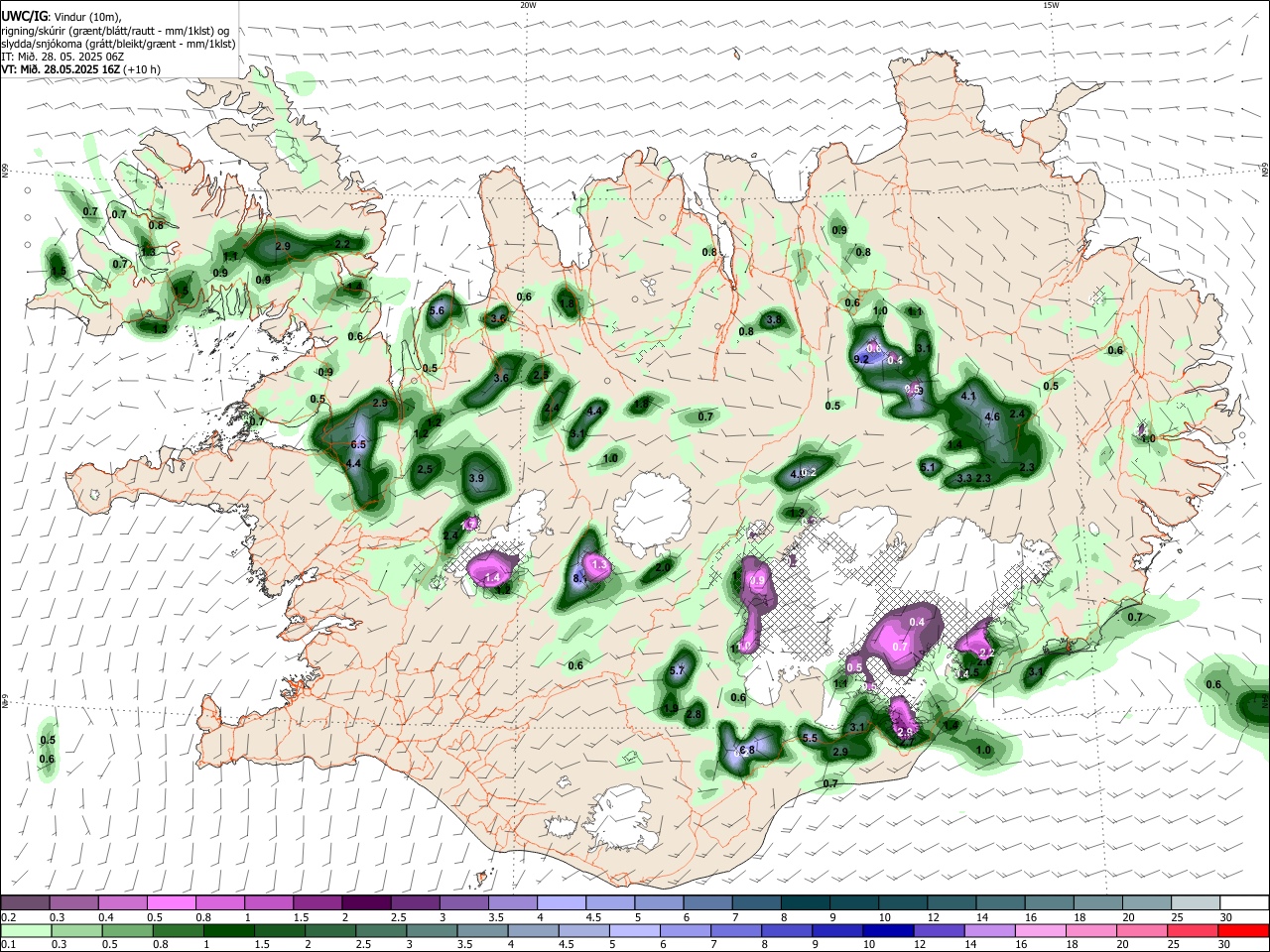Click the white swatch labeled 30 in top legend row
Screen dimensions: 1270x952
pyautogui.click(x=1244, y=902)
